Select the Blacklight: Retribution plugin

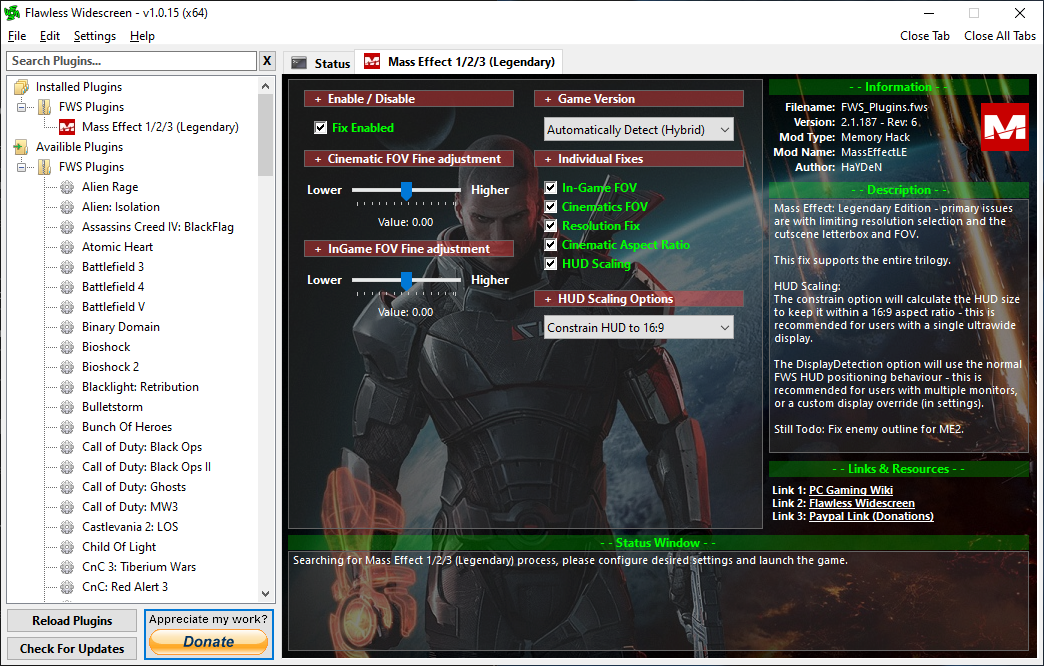[140, 387]
